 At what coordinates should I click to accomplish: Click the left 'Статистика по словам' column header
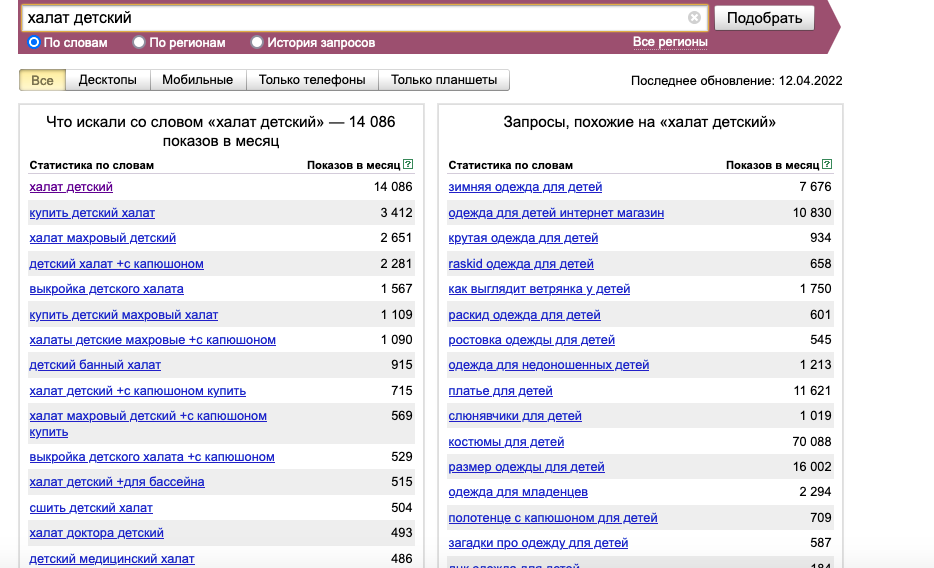92,166
